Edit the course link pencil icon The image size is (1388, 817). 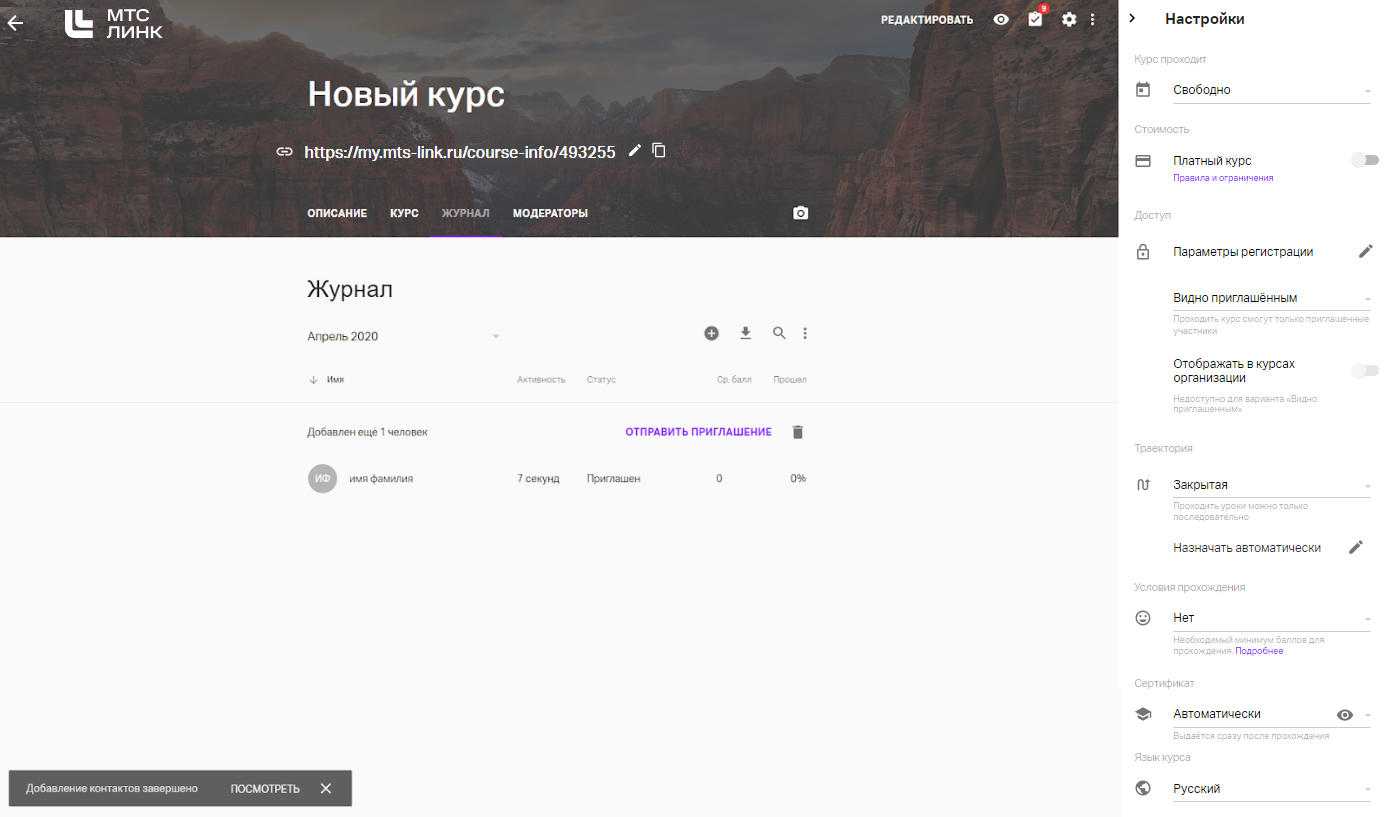[x=634, y=150]
